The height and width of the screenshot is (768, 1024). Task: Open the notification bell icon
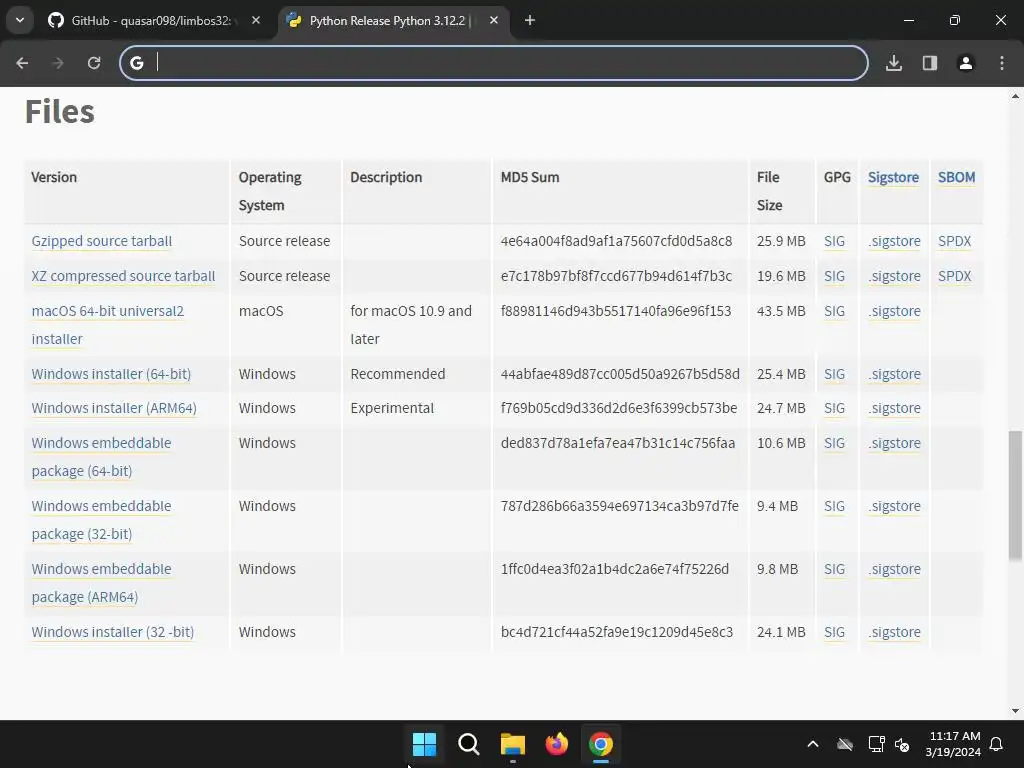click(996, 744)
